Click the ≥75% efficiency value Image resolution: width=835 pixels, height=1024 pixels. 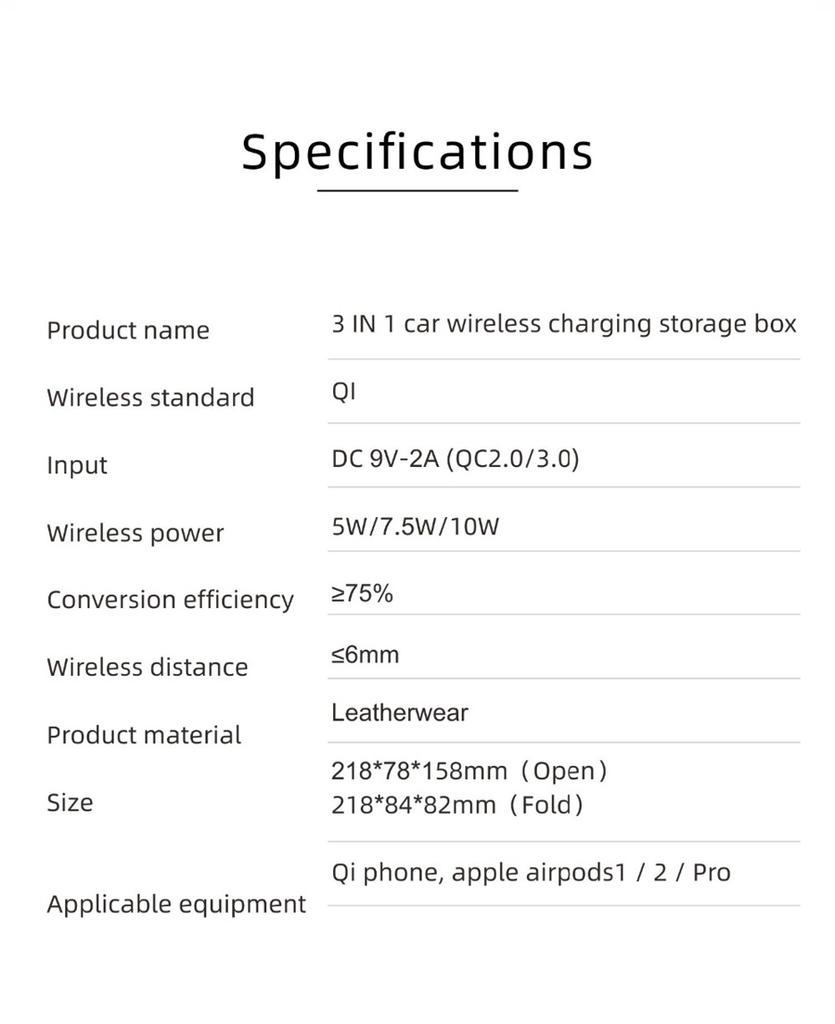(x=362, y=594)
